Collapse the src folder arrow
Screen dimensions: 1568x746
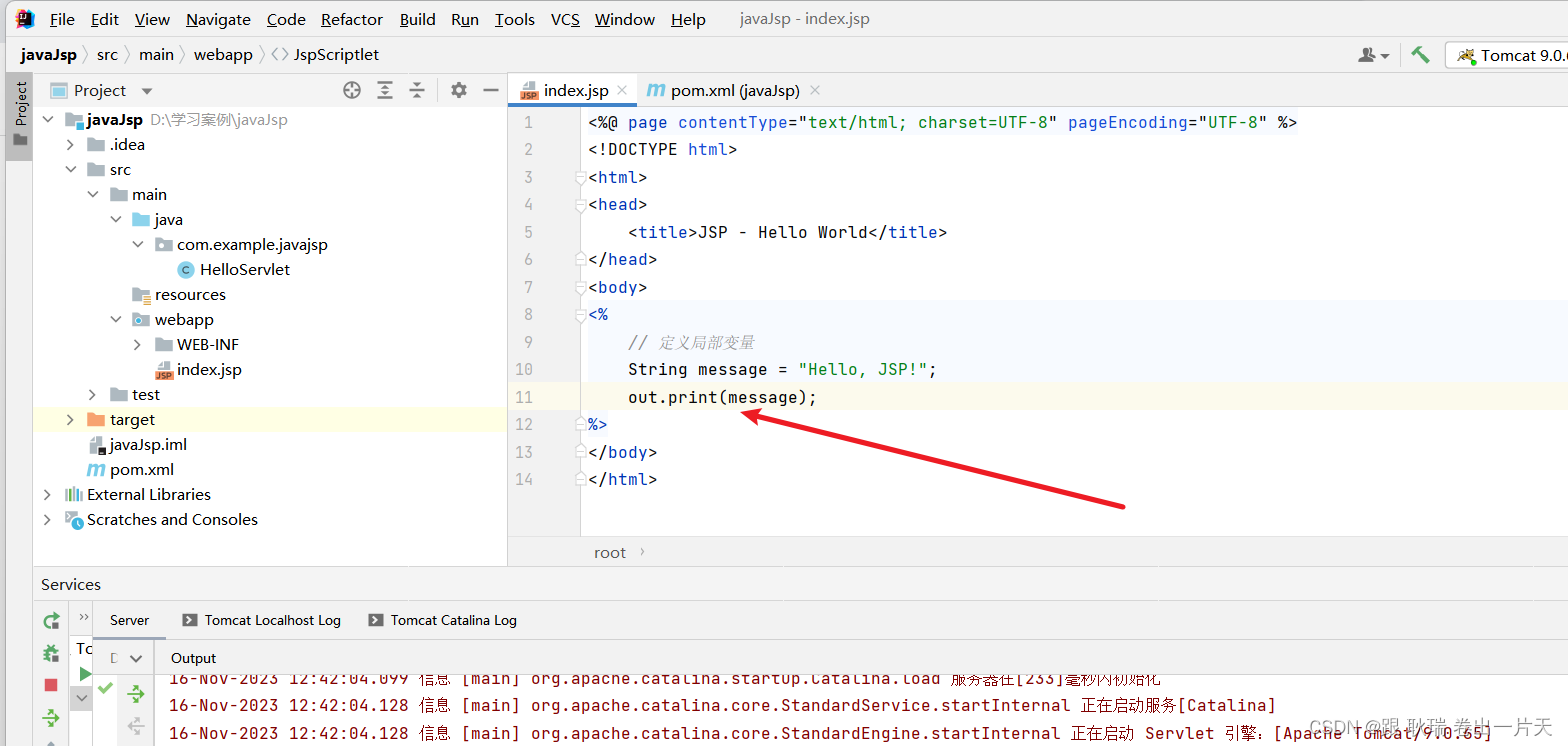click(70, 170)
